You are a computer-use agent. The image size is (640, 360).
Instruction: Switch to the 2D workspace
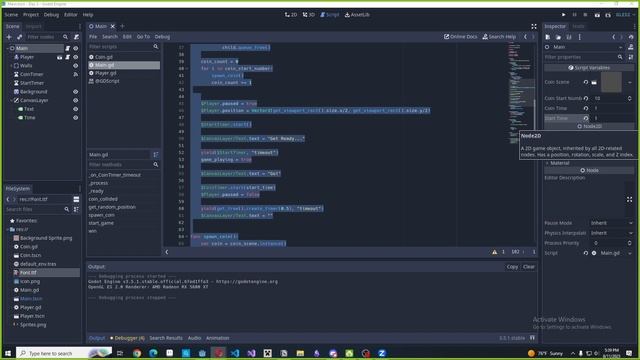coord(291,15)
